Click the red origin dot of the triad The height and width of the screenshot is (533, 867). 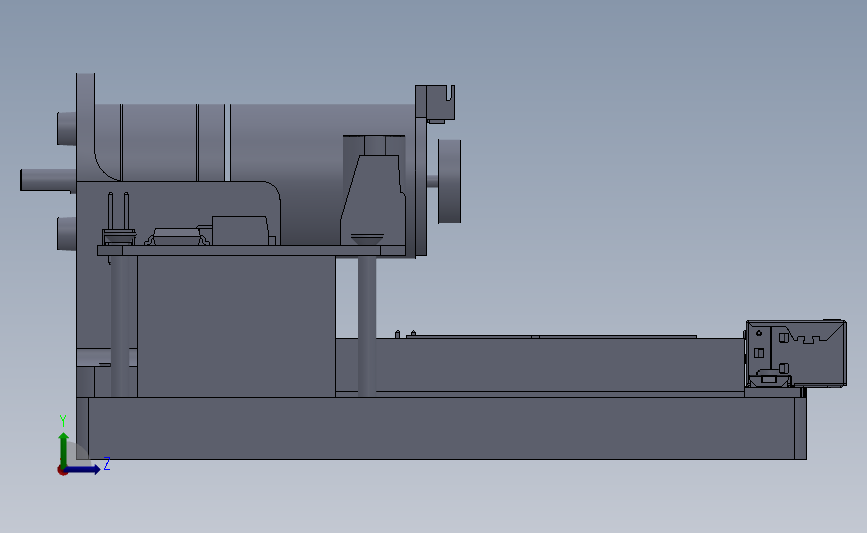point(62,471)
